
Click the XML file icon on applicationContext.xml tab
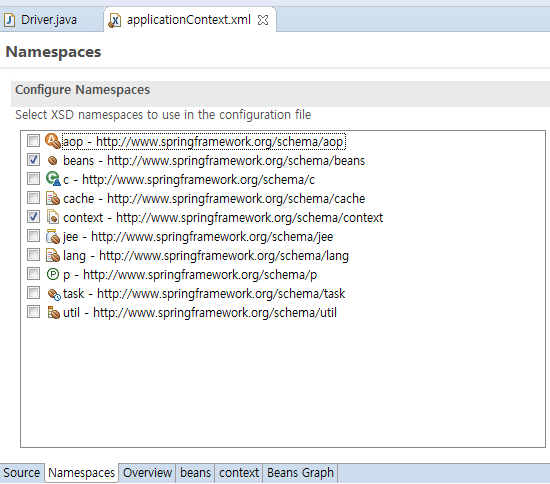click(x=114, y=20)
